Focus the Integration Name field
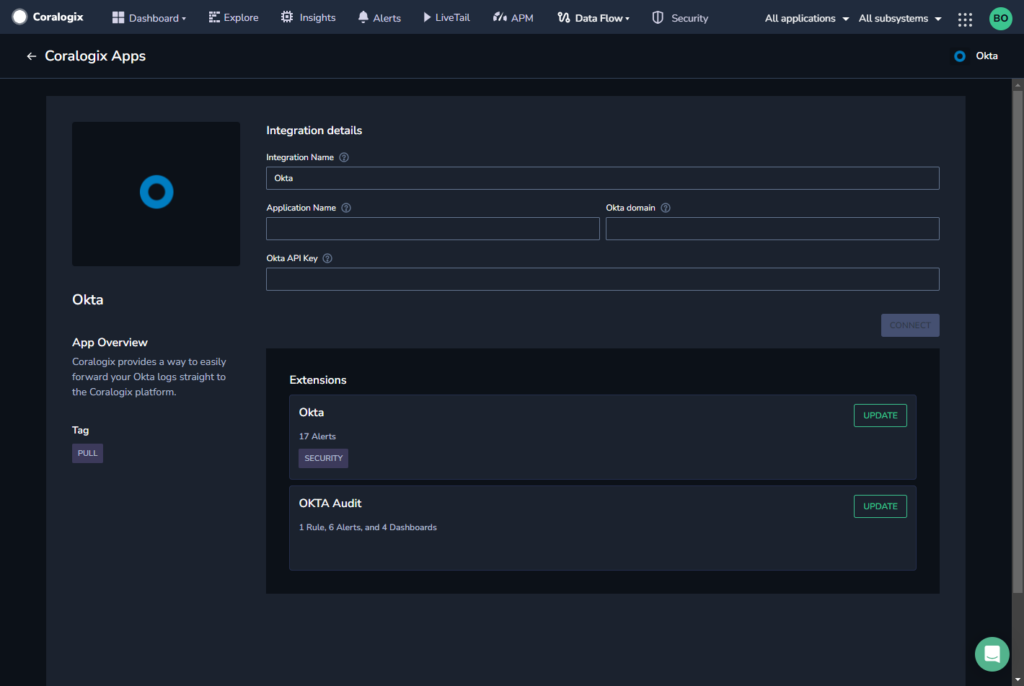The image size is (1024, 686). click(602, 178)
